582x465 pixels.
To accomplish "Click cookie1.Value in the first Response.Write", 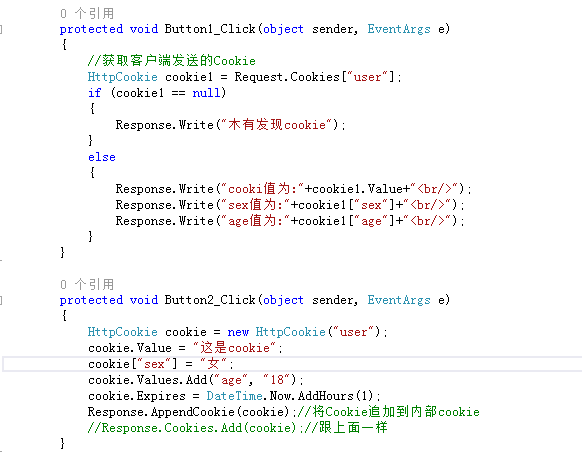I will pyautogui.click(x=357, y=189).
